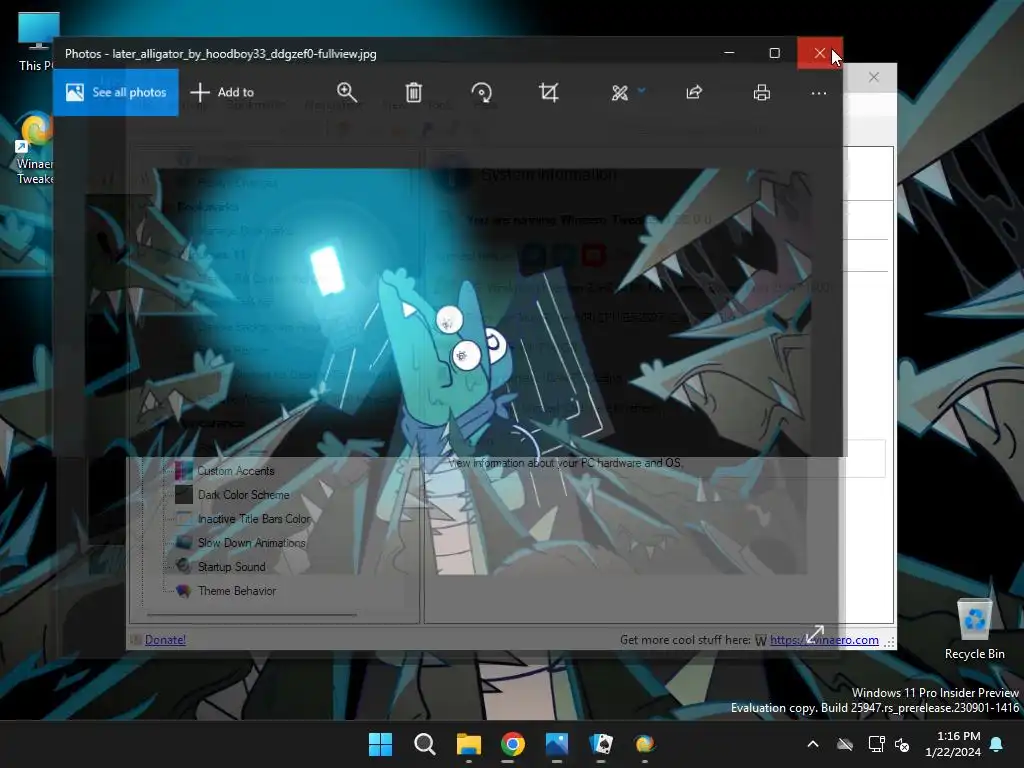Toggle fullscreen with the diagonal arrows icon
The width and height of the screenshot is (1024, 768).
814,634
